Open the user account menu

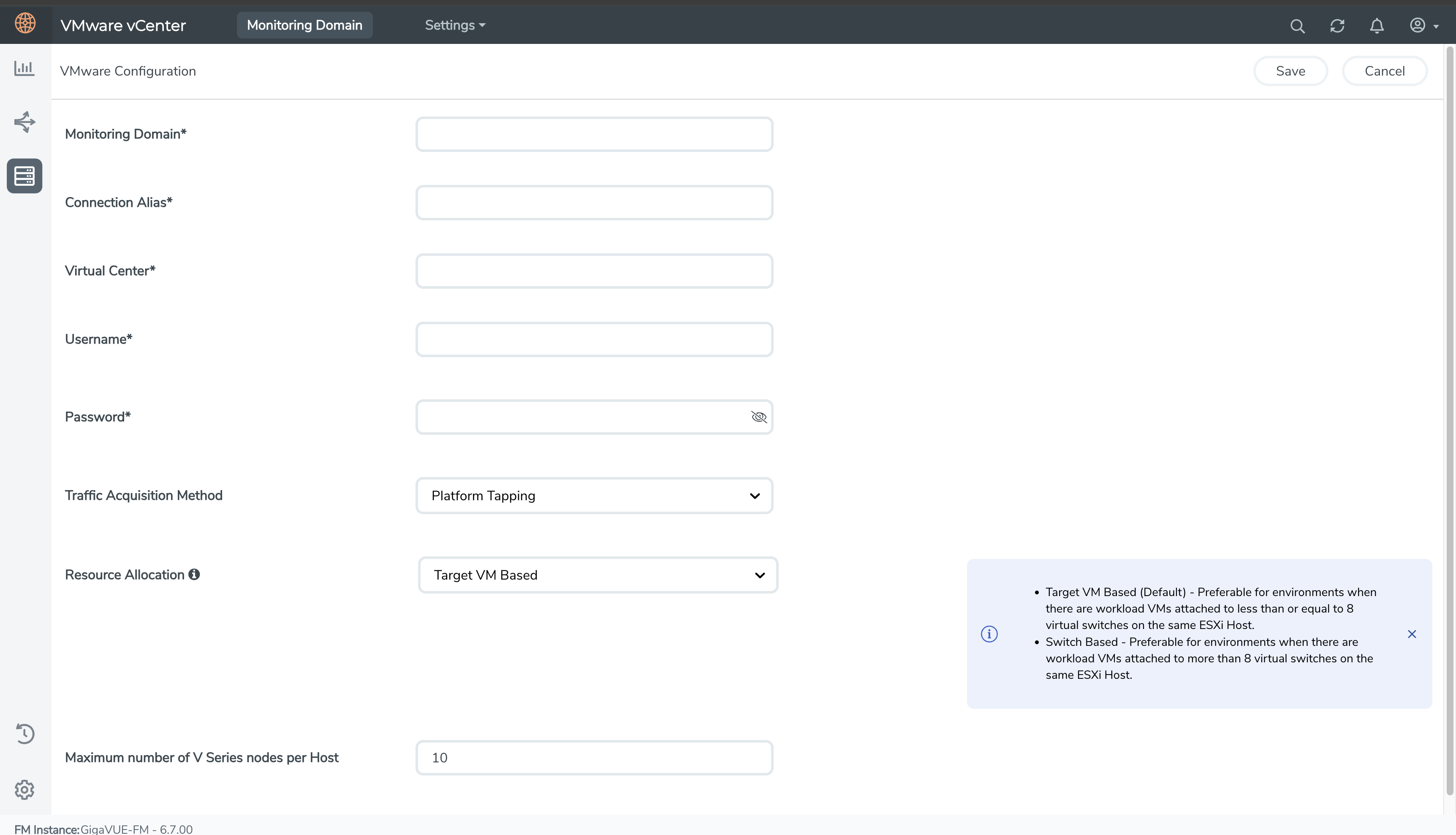tap(1423, 26)
